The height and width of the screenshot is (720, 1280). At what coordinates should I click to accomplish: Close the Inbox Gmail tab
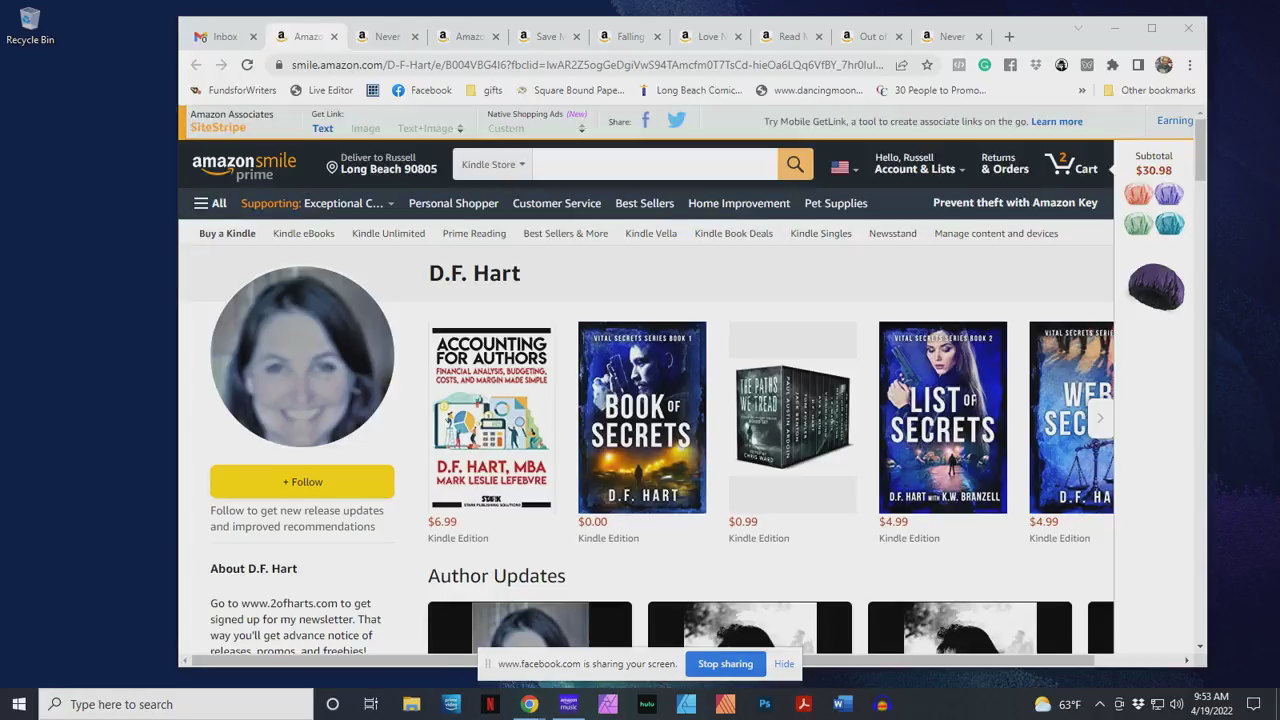253,37
